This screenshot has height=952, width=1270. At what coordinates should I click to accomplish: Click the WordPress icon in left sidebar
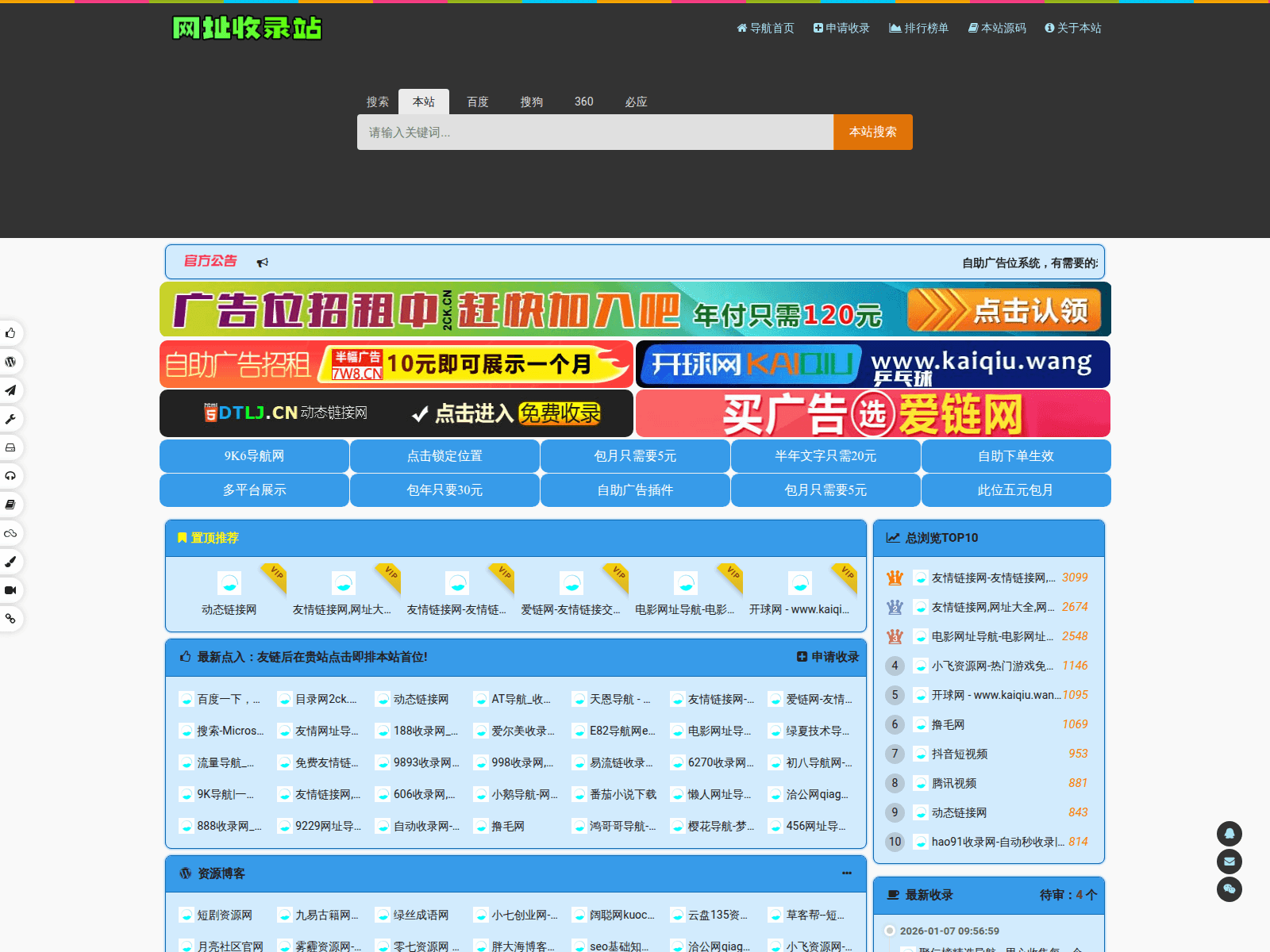pos(10,362)
